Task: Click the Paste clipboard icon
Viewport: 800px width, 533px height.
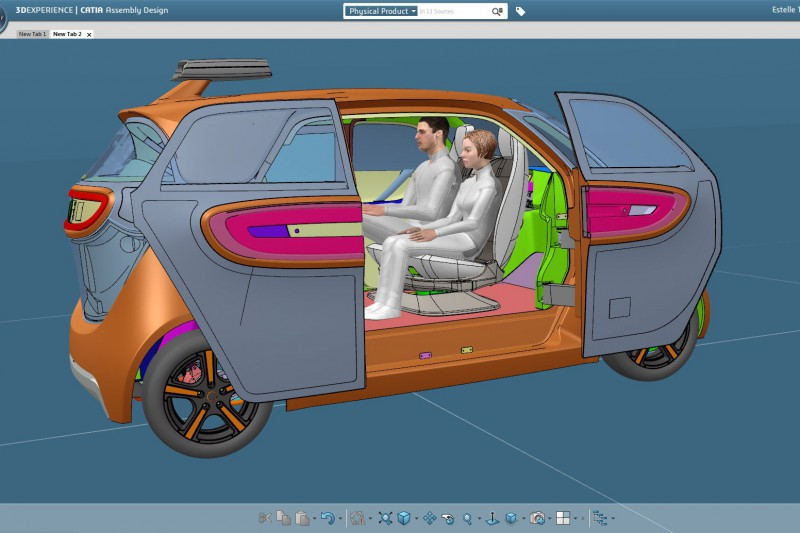Action: point(303,518)
